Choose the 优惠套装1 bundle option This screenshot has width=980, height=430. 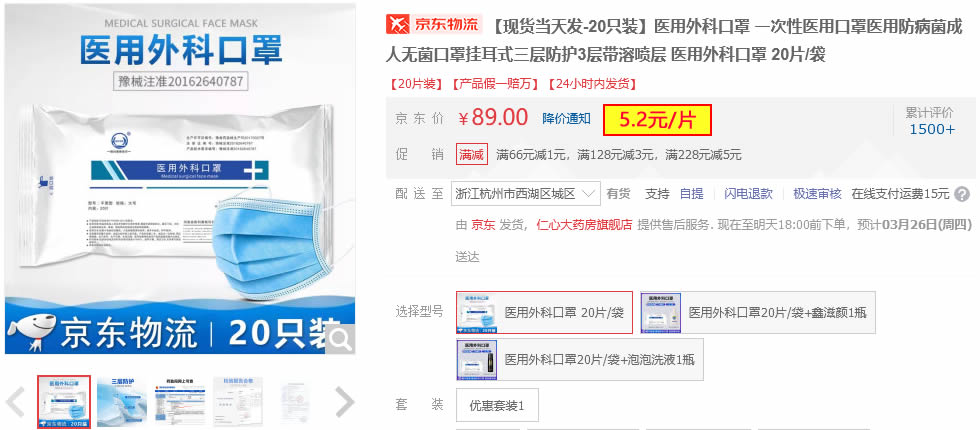coord(497,406)
